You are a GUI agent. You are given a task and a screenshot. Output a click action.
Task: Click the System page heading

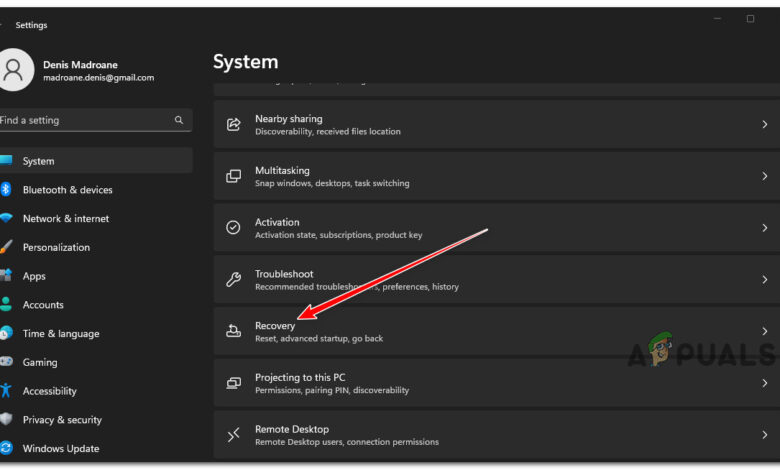pyautogui.click(x=246, y=62)
